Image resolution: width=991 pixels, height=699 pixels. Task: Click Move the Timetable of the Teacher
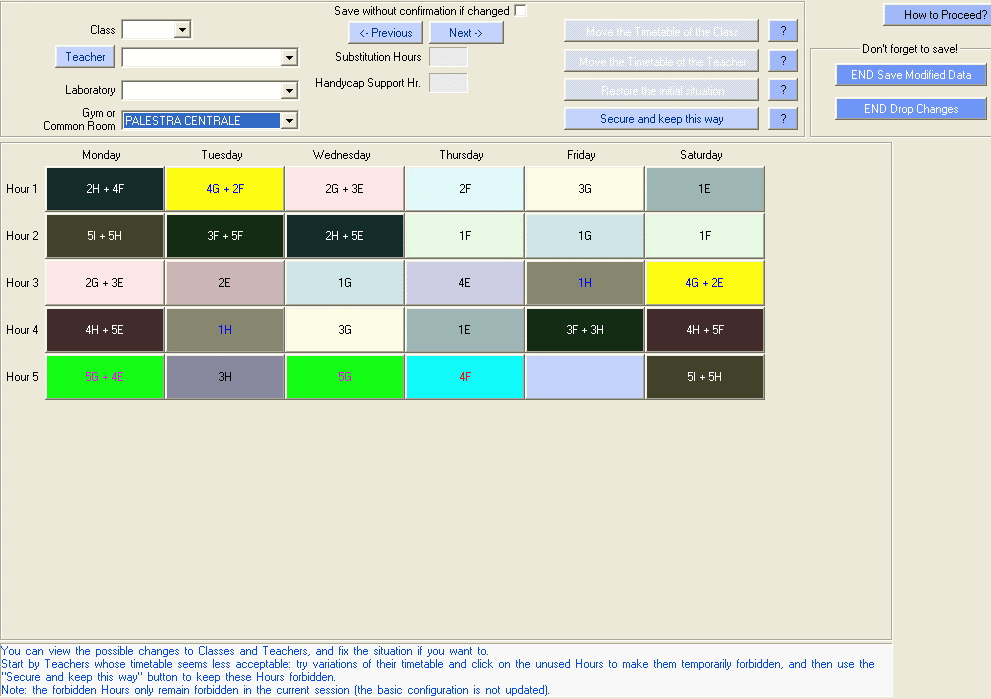click(661, 61)
